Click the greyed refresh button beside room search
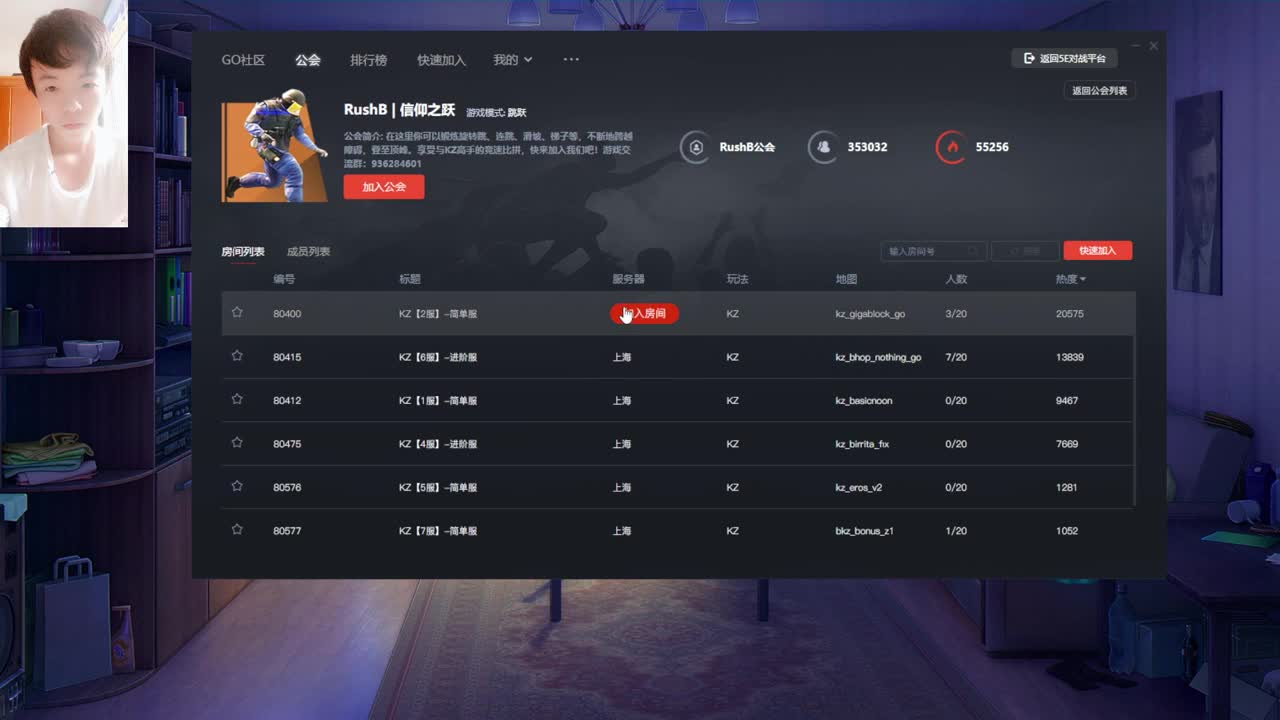The image size is (1280, 720). (x=1025, y=251)
